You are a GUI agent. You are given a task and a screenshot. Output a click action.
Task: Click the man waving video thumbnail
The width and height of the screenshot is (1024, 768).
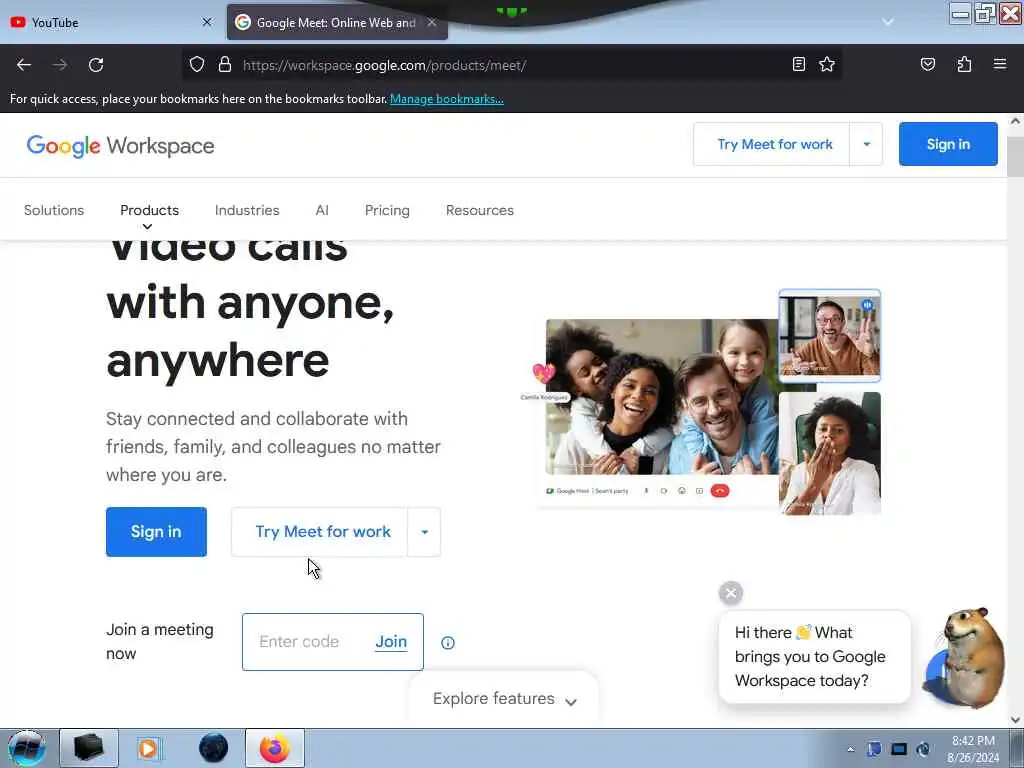829,336
